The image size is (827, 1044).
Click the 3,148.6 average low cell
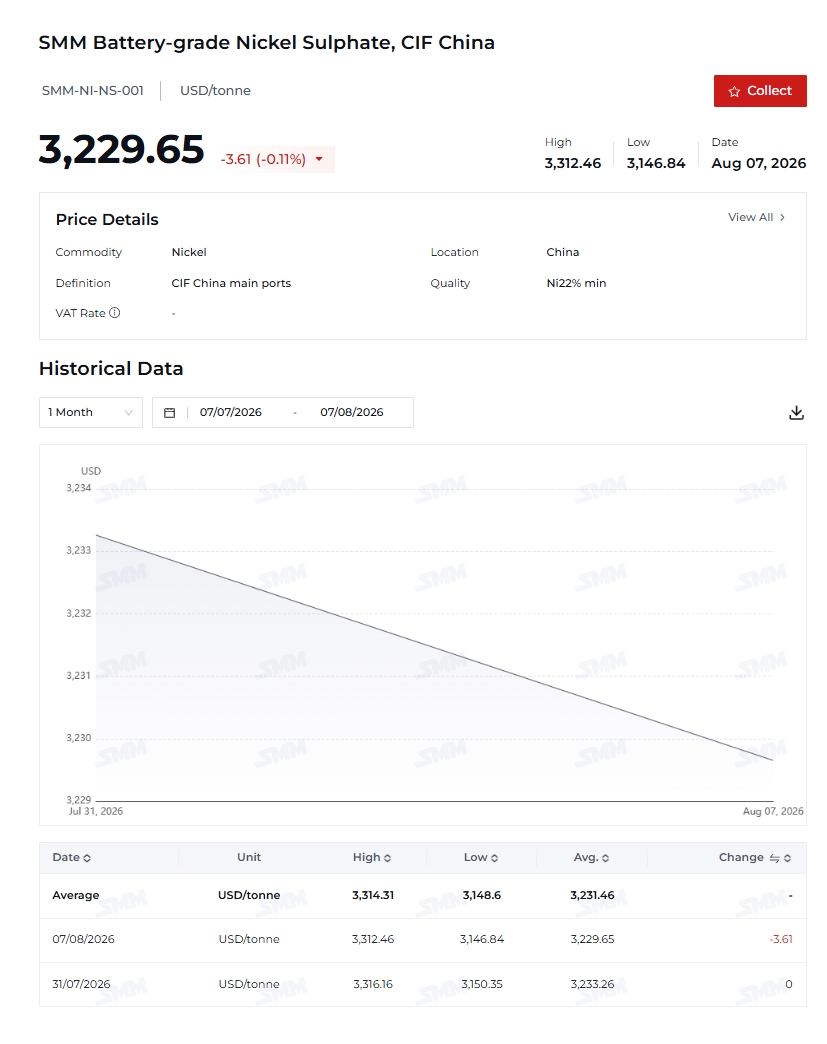click(482, 896)
